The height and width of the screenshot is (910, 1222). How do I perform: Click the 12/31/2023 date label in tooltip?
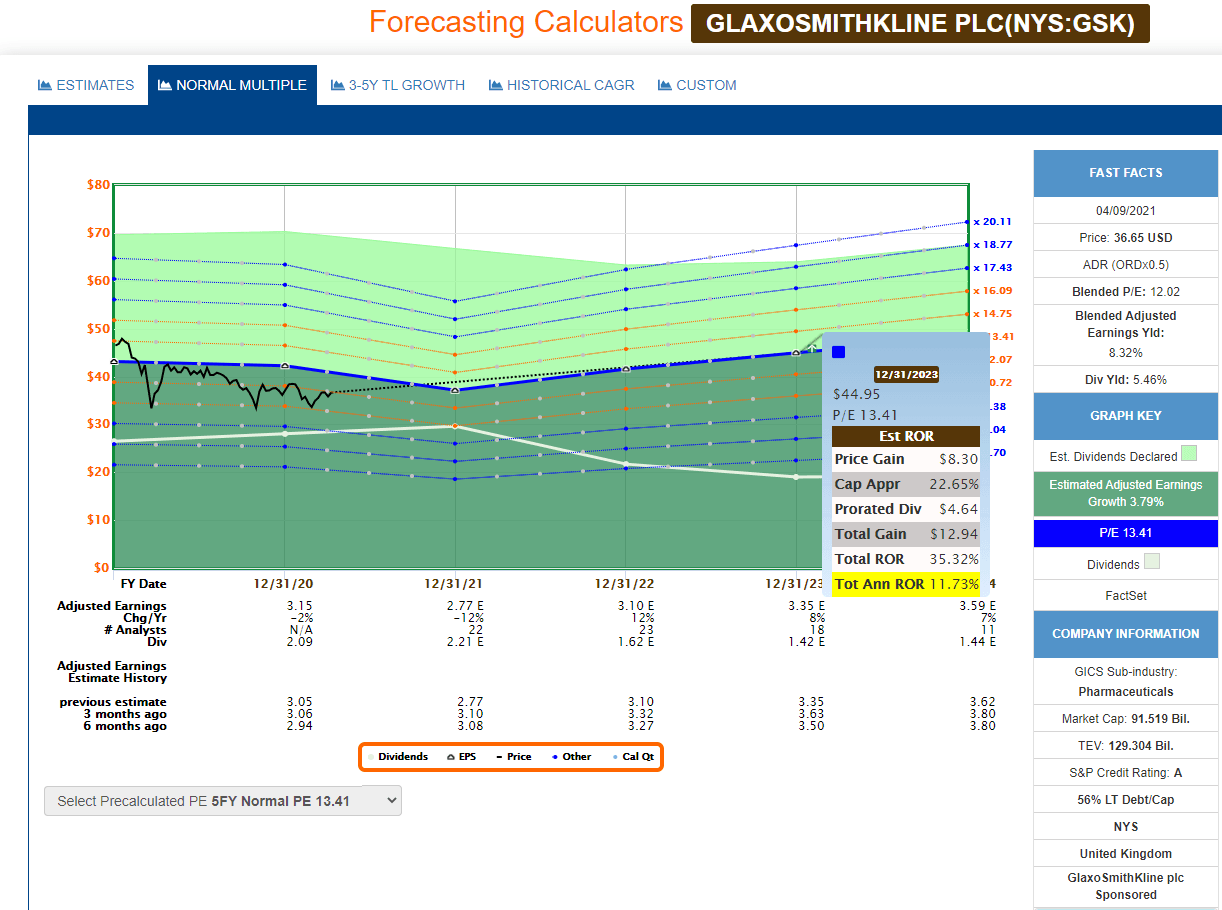click(905, 374)
